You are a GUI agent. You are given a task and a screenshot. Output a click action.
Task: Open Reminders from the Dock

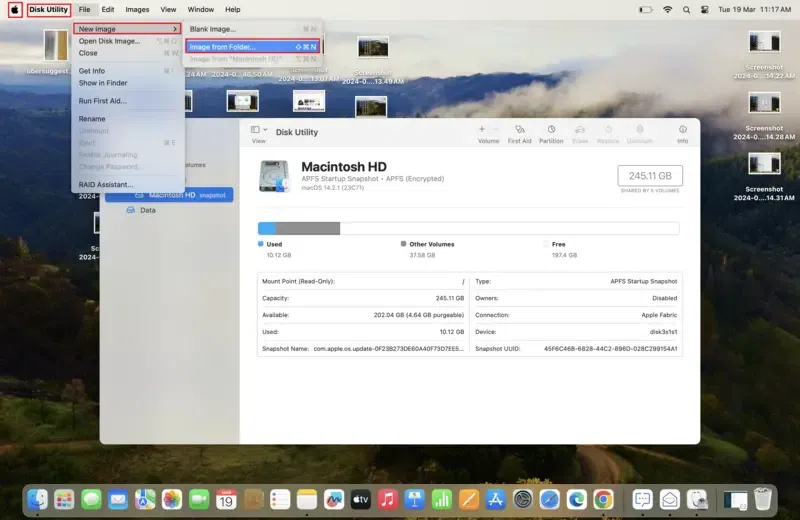280,500
